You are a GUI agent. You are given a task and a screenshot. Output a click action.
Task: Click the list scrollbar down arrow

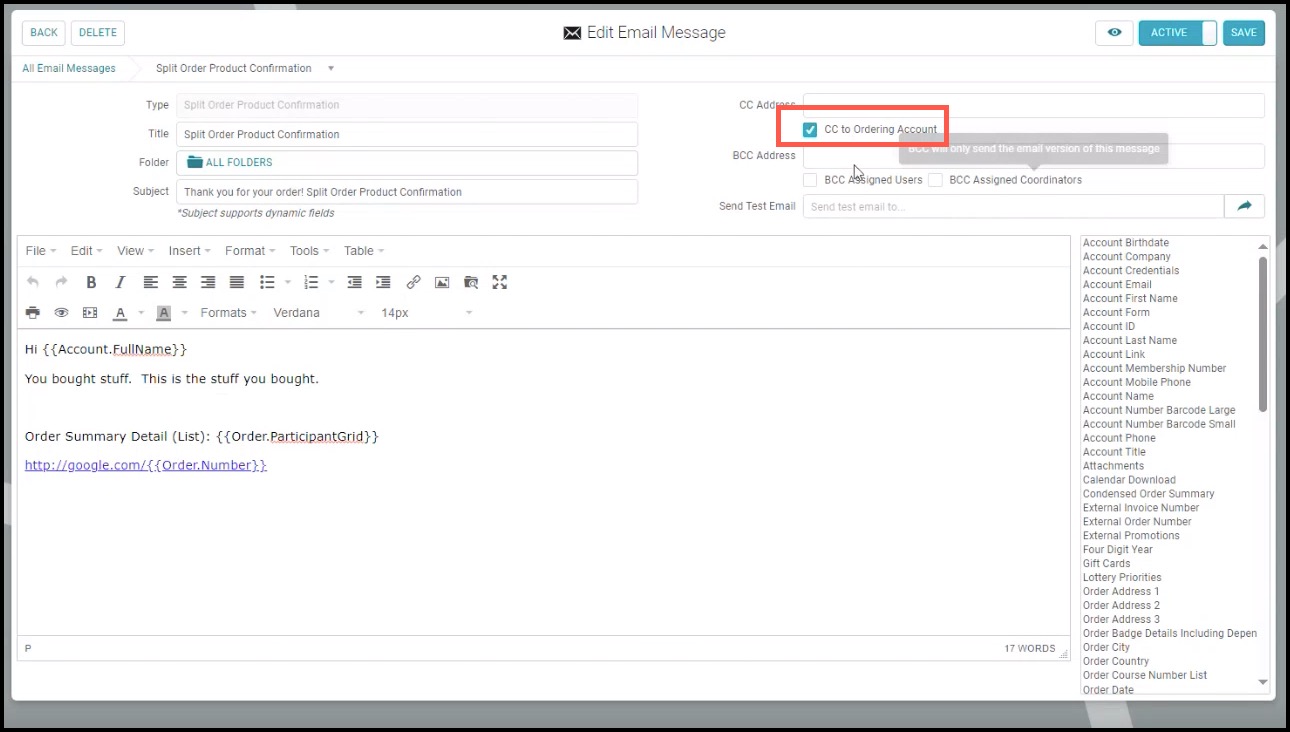point(1263,682)
